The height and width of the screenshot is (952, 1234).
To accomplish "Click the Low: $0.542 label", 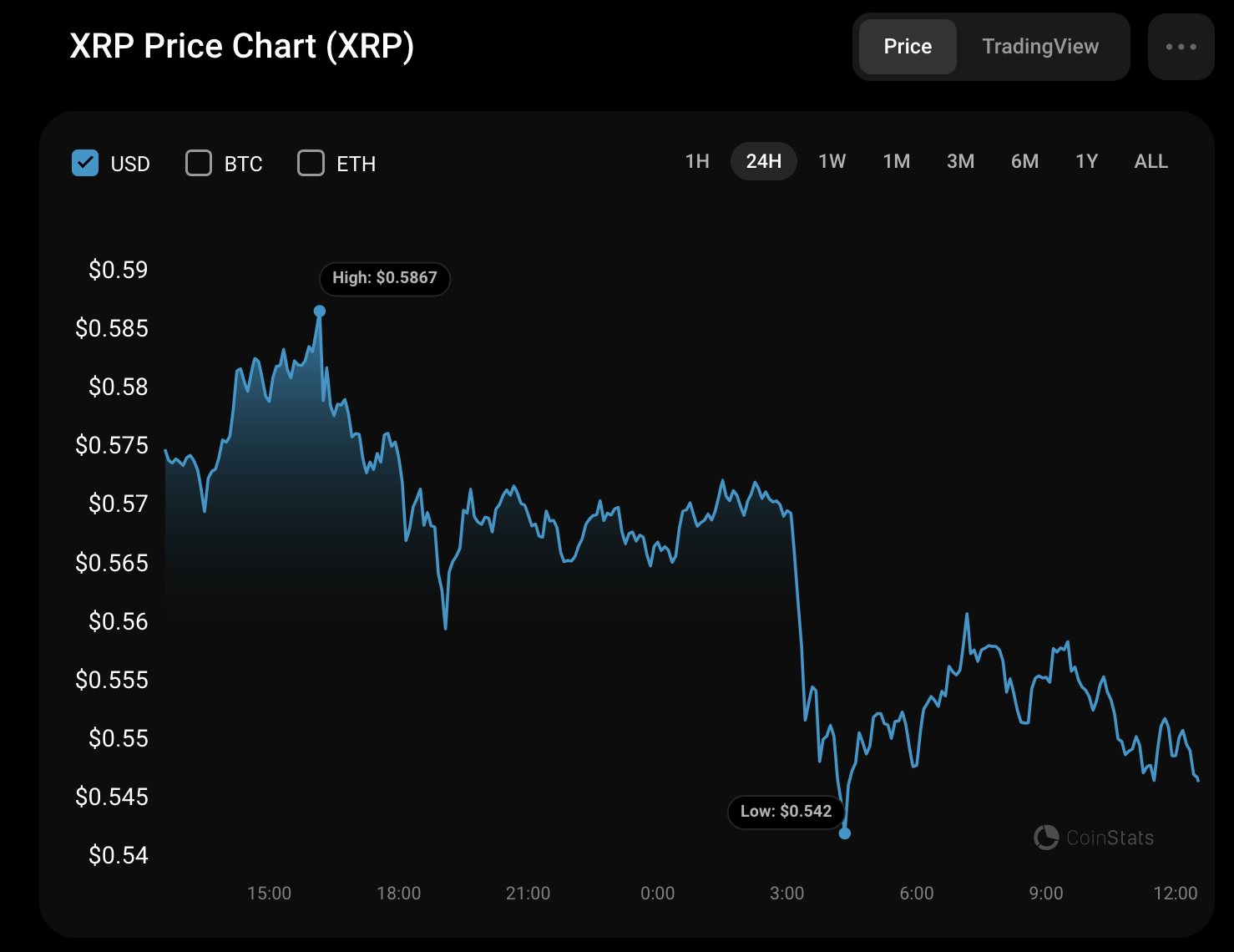I will (x=786, y=812).
